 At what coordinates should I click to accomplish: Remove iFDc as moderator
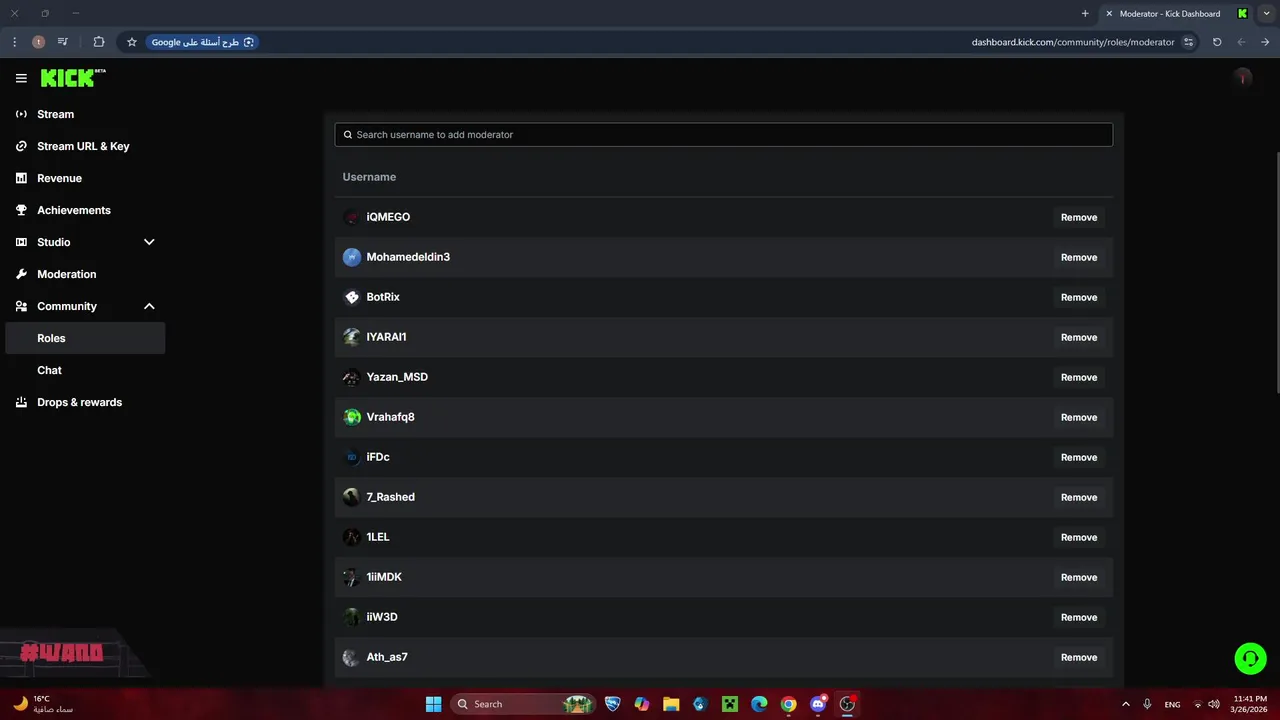(1079, 457)
